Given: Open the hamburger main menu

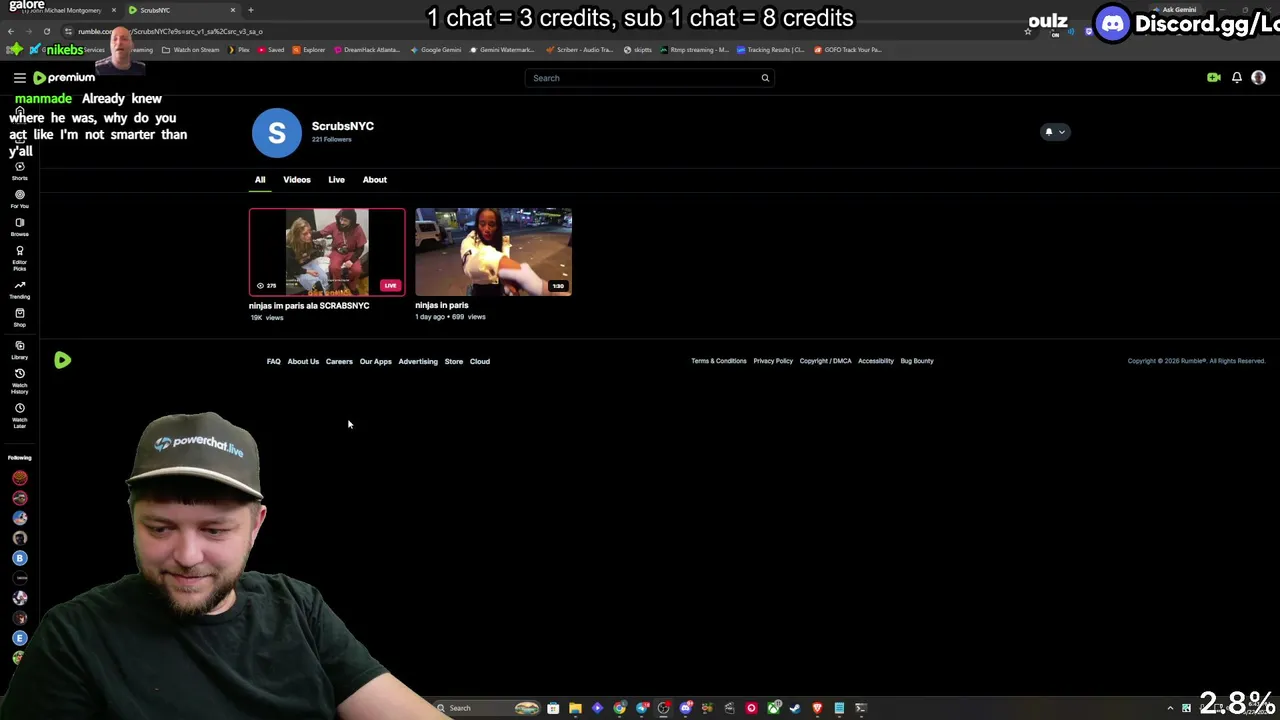Looking at the screenshot, I should [x=19, y=78].
